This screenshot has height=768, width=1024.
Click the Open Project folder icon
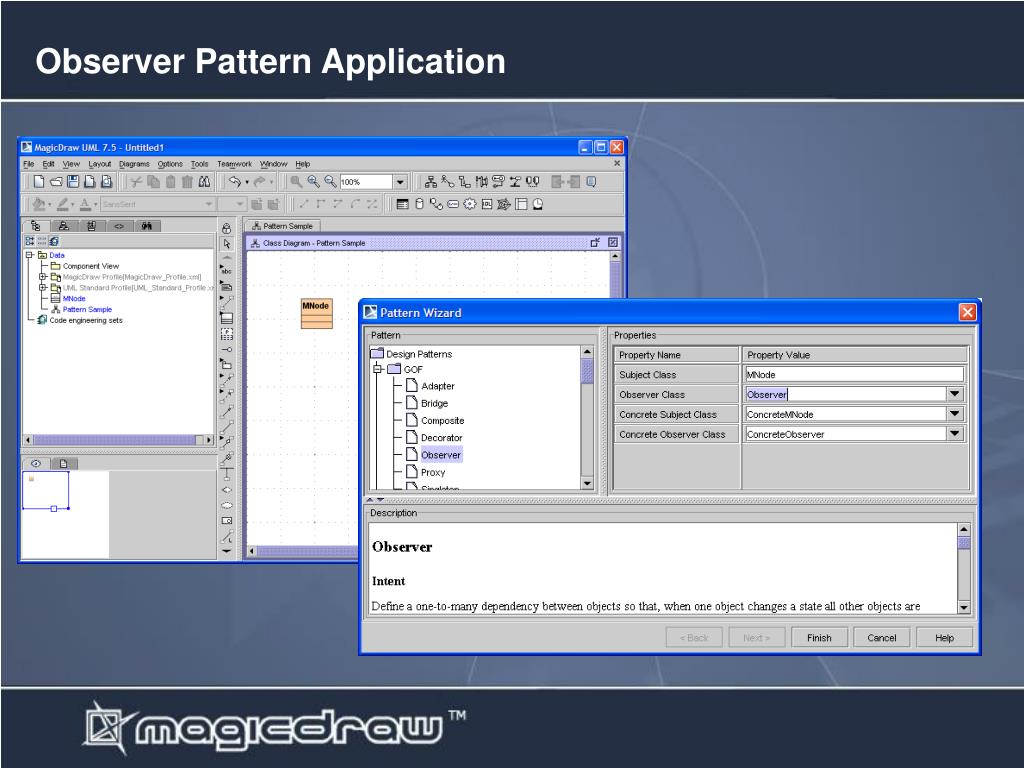[56, 182]
